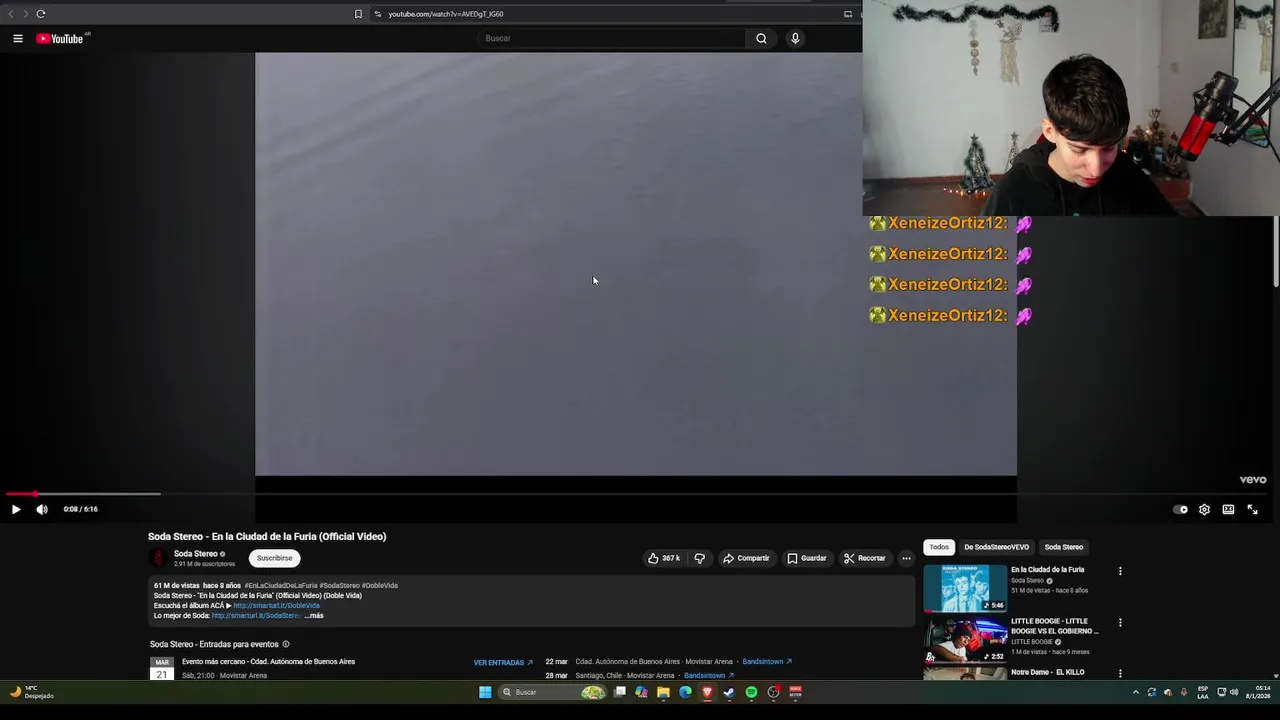Click the YouTube search magnifier button
1280x720 pixels.
(761, 38)
